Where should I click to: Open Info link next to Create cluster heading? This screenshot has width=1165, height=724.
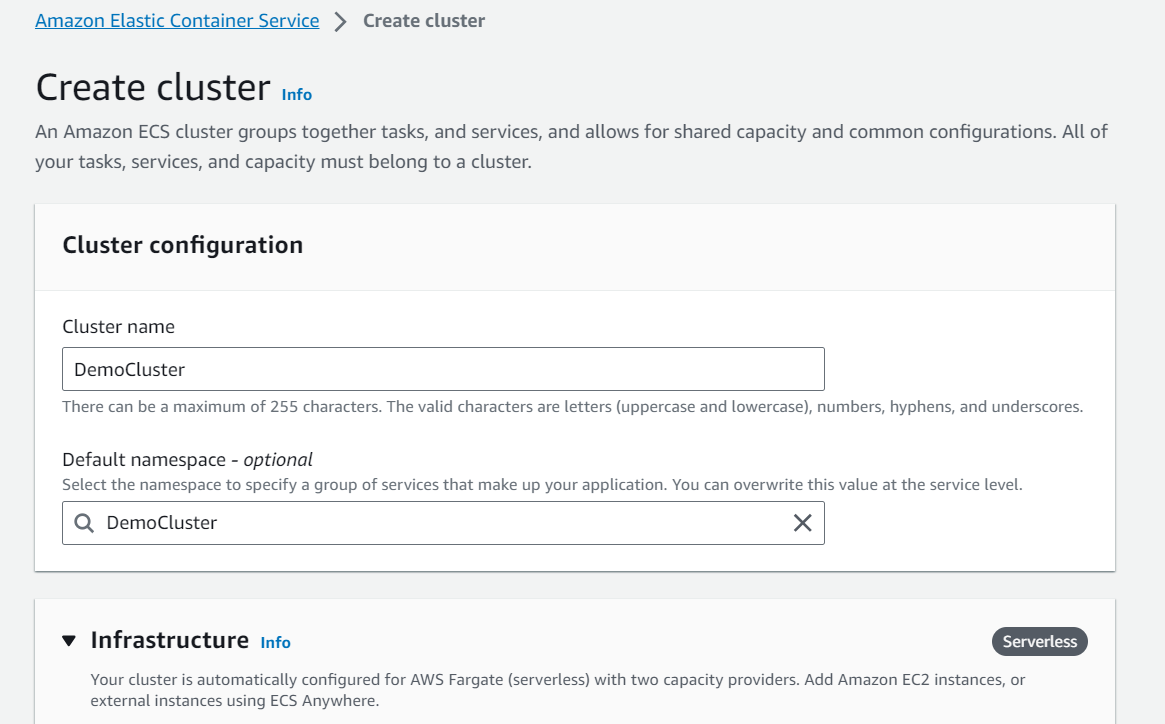296,94
